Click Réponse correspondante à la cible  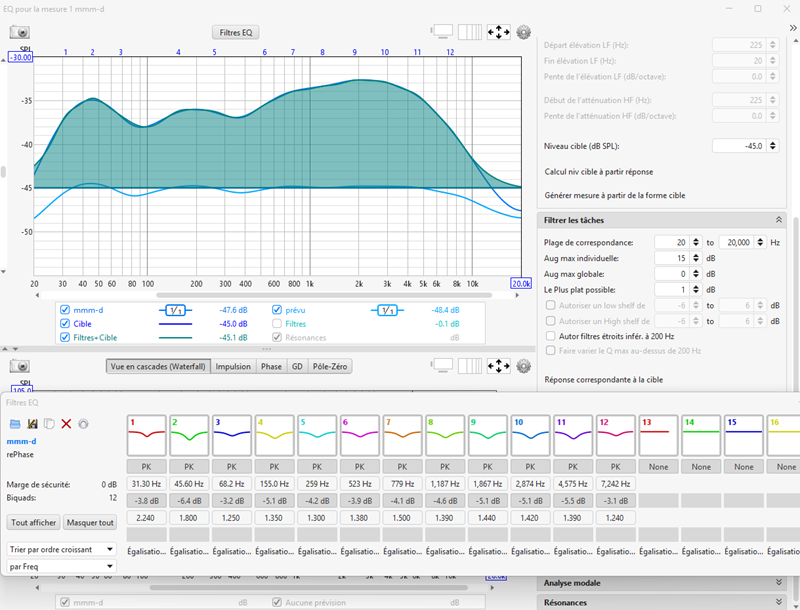tap(603, 379)
